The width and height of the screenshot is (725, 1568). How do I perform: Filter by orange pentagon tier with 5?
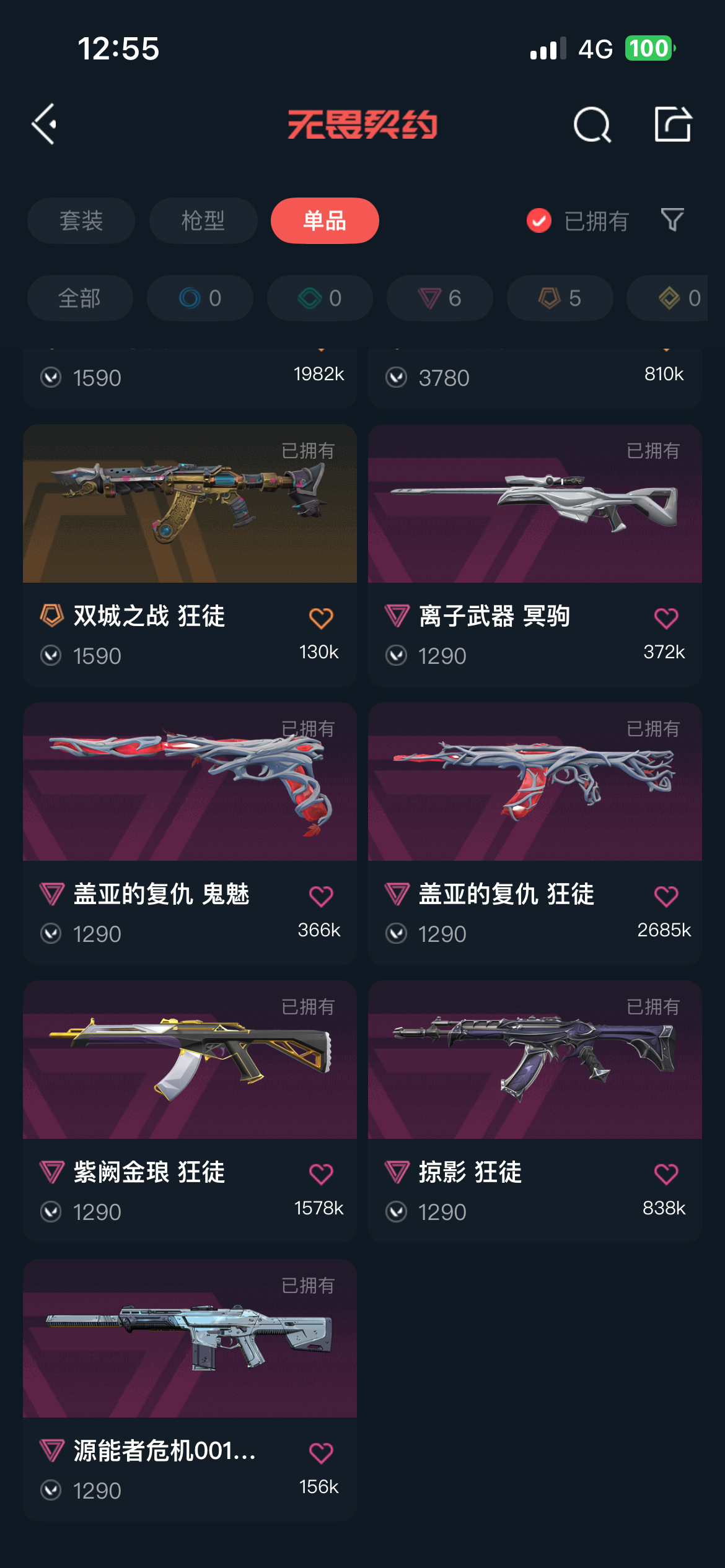[560, 298]
